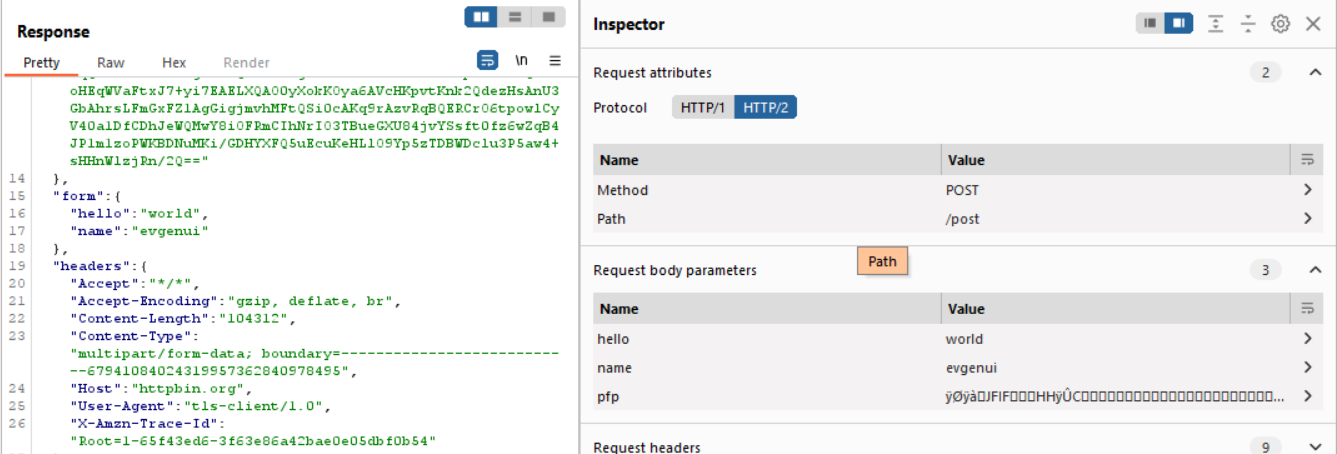Open details of the pfp parameter
This screenshot has height=454, width=1337.
(x=1307, y=397)
